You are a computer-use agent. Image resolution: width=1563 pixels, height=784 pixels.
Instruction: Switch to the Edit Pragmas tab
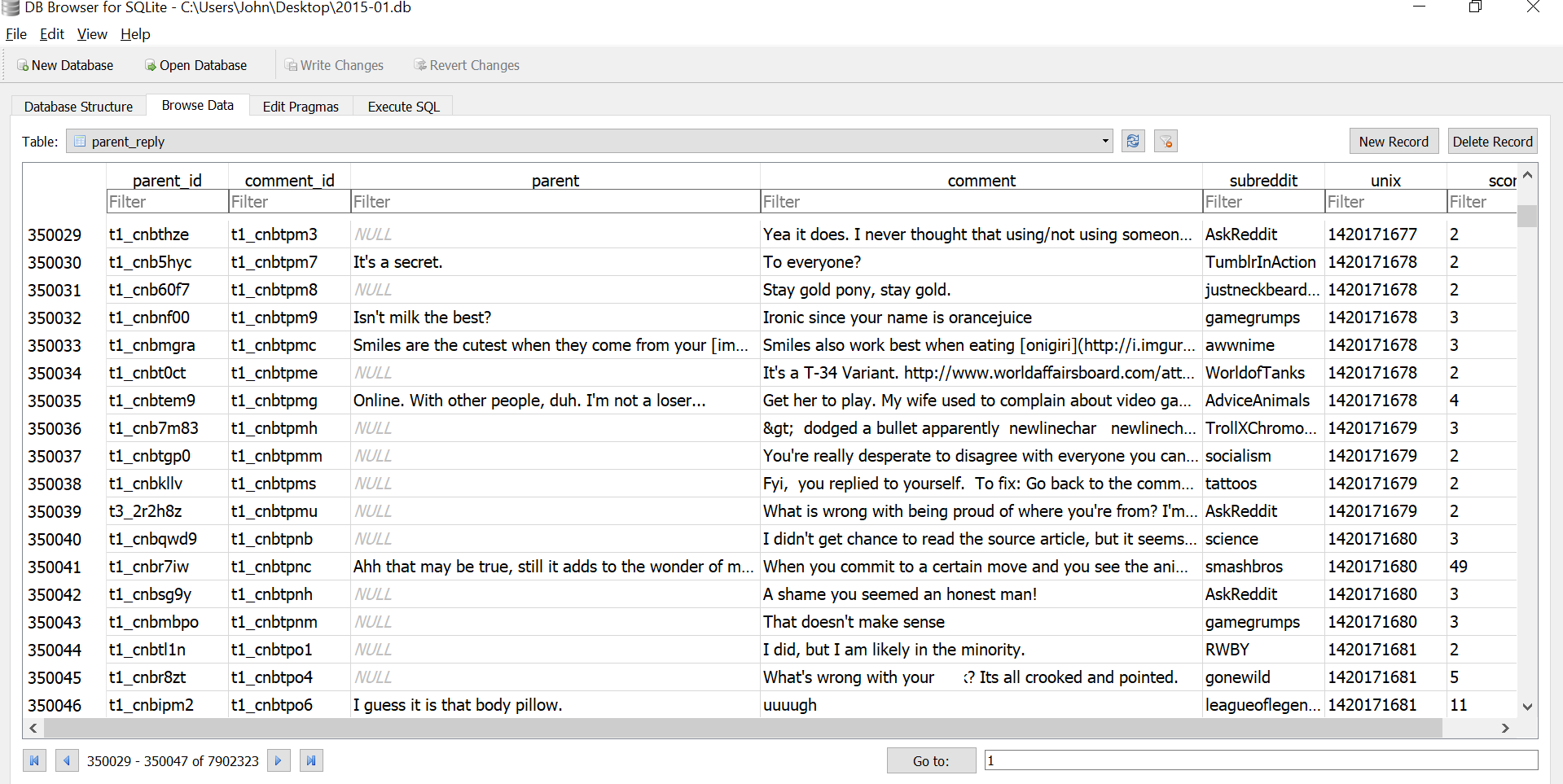pos(301,107)
